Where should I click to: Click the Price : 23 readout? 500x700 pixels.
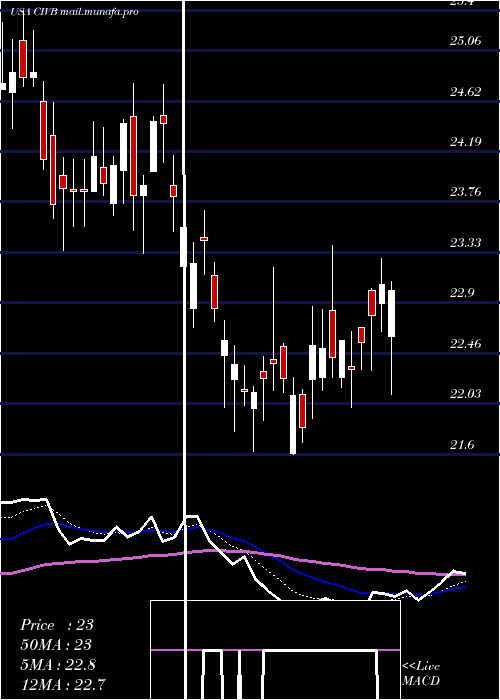click(x=57, y=625)
